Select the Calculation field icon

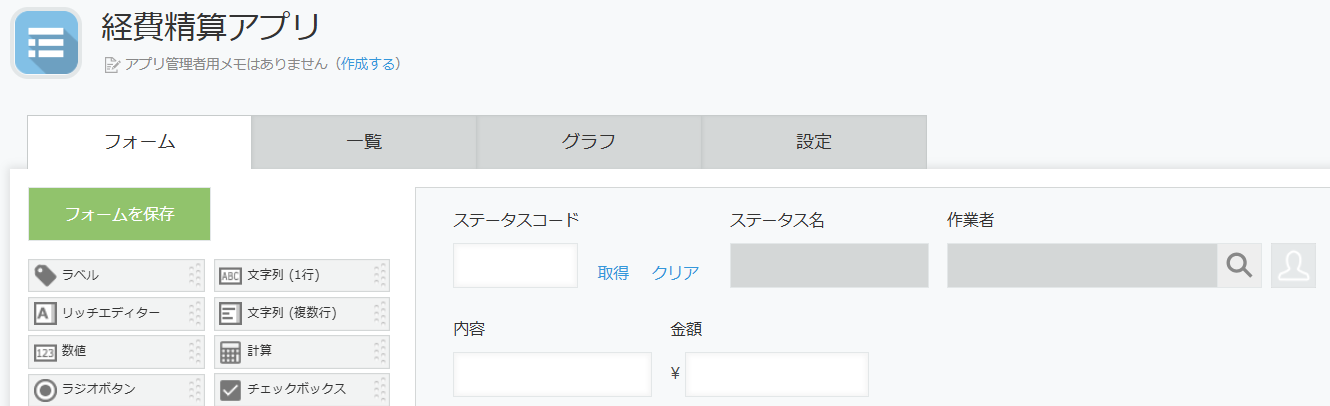tap(231, 352)
